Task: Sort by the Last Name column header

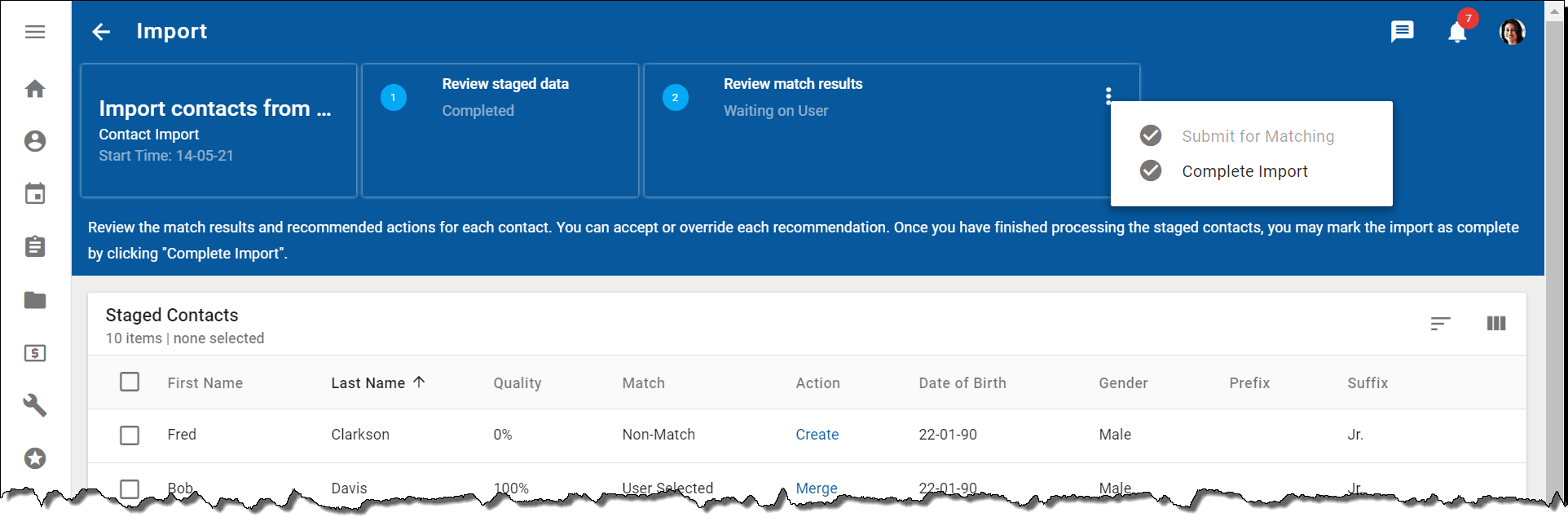Action: [368, 382]
